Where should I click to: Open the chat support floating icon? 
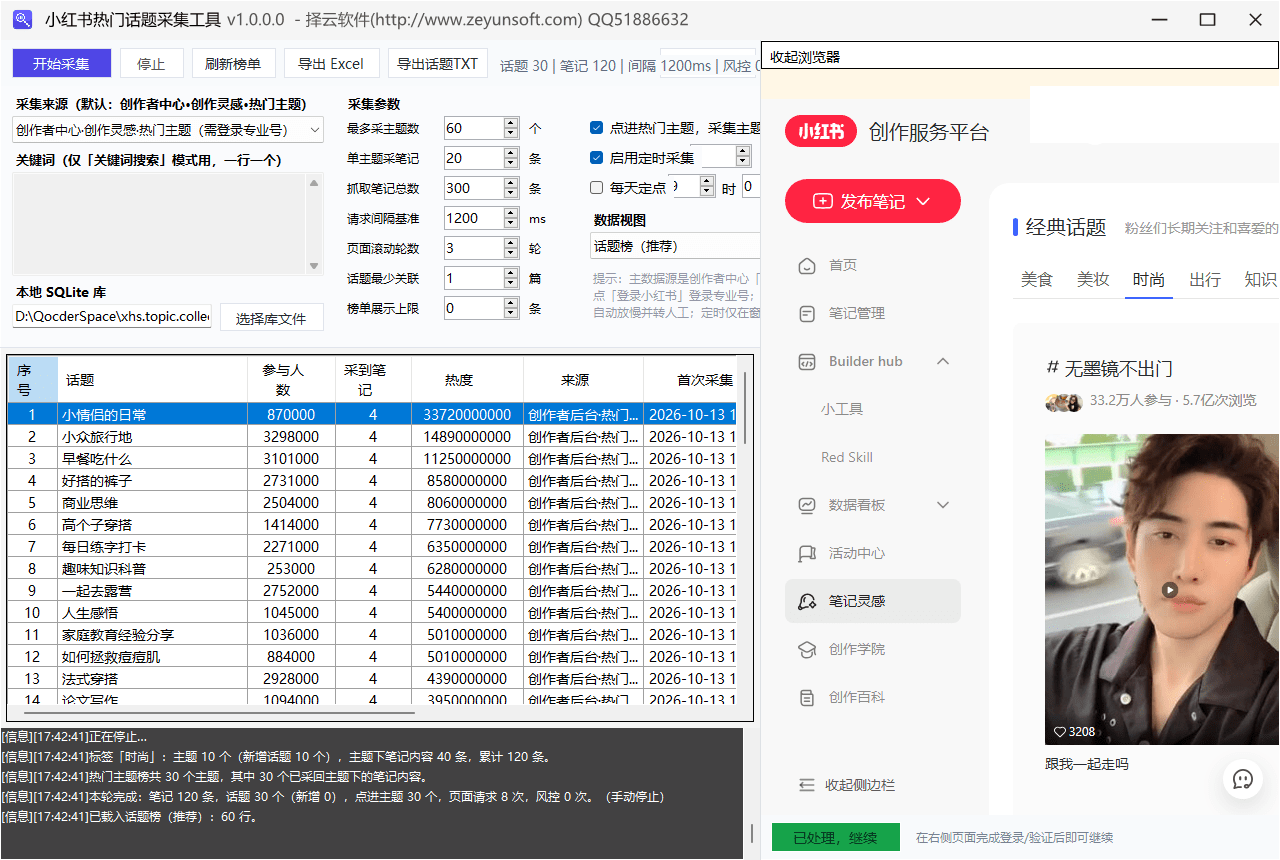point(1243,779)
